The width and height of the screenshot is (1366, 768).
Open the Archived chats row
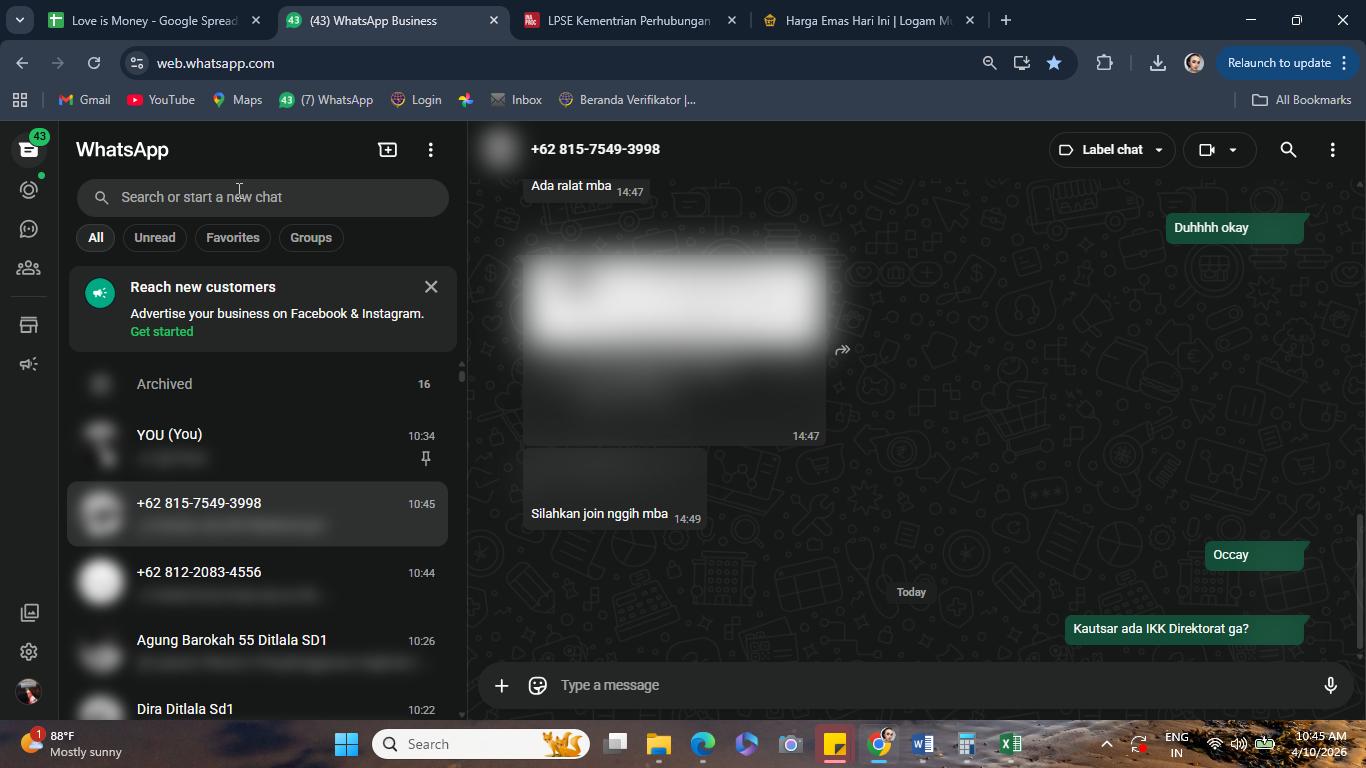258,384
